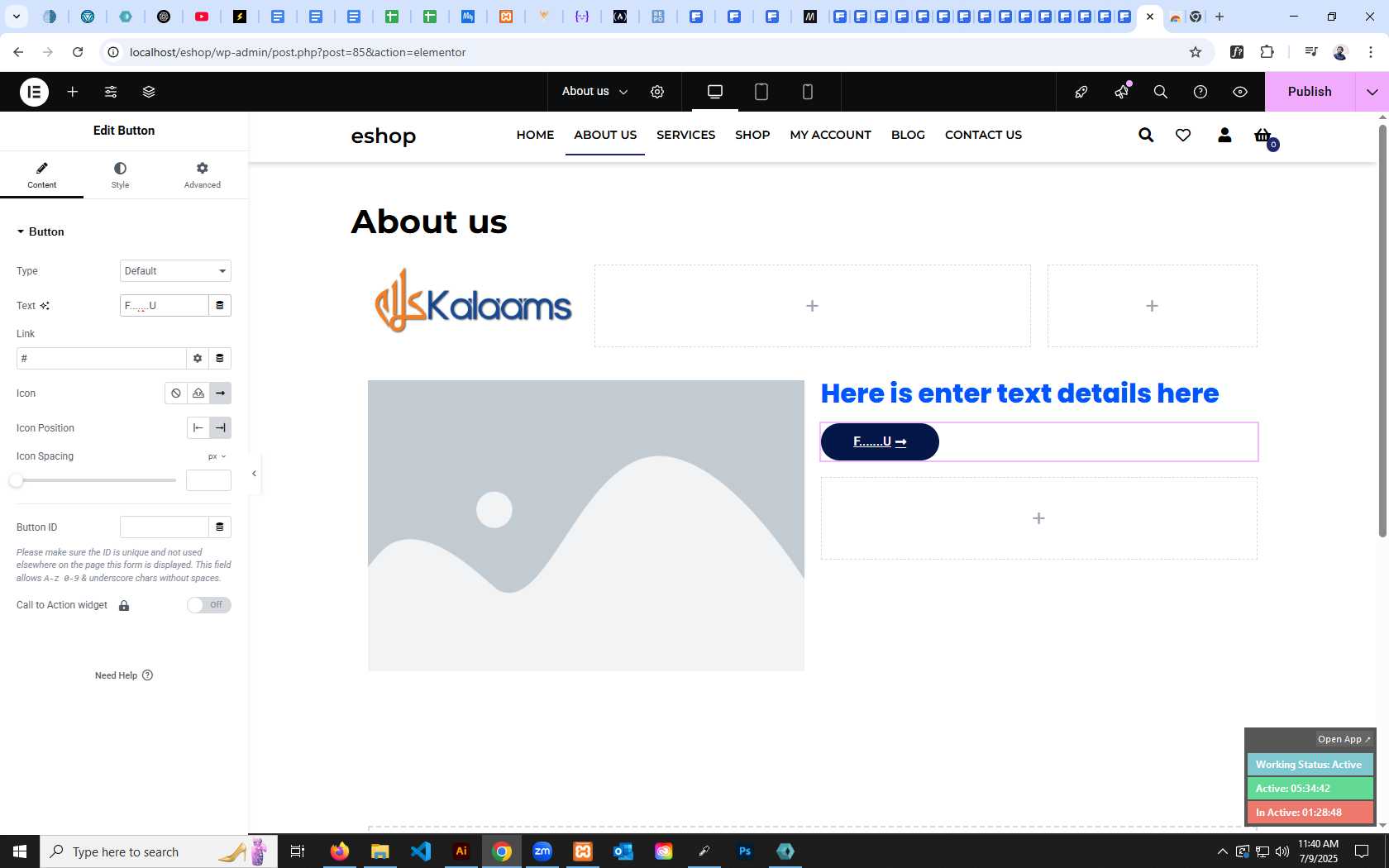Open the BLOG menu item
The height and width of the screenshot is (868, 1389).
(x=908, y=135)
